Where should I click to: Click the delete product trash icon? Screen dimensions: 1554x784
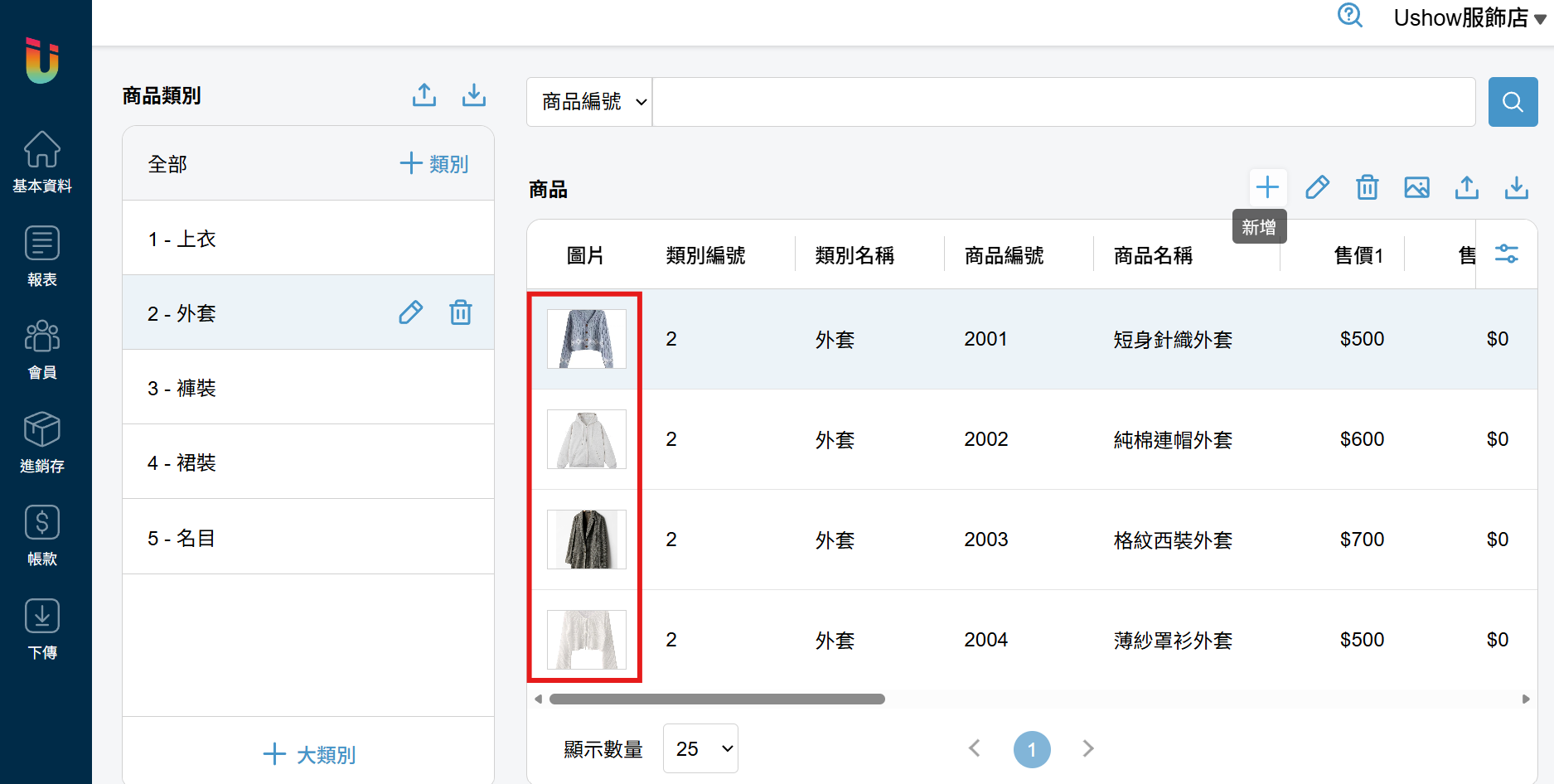tap(1367, 187)
